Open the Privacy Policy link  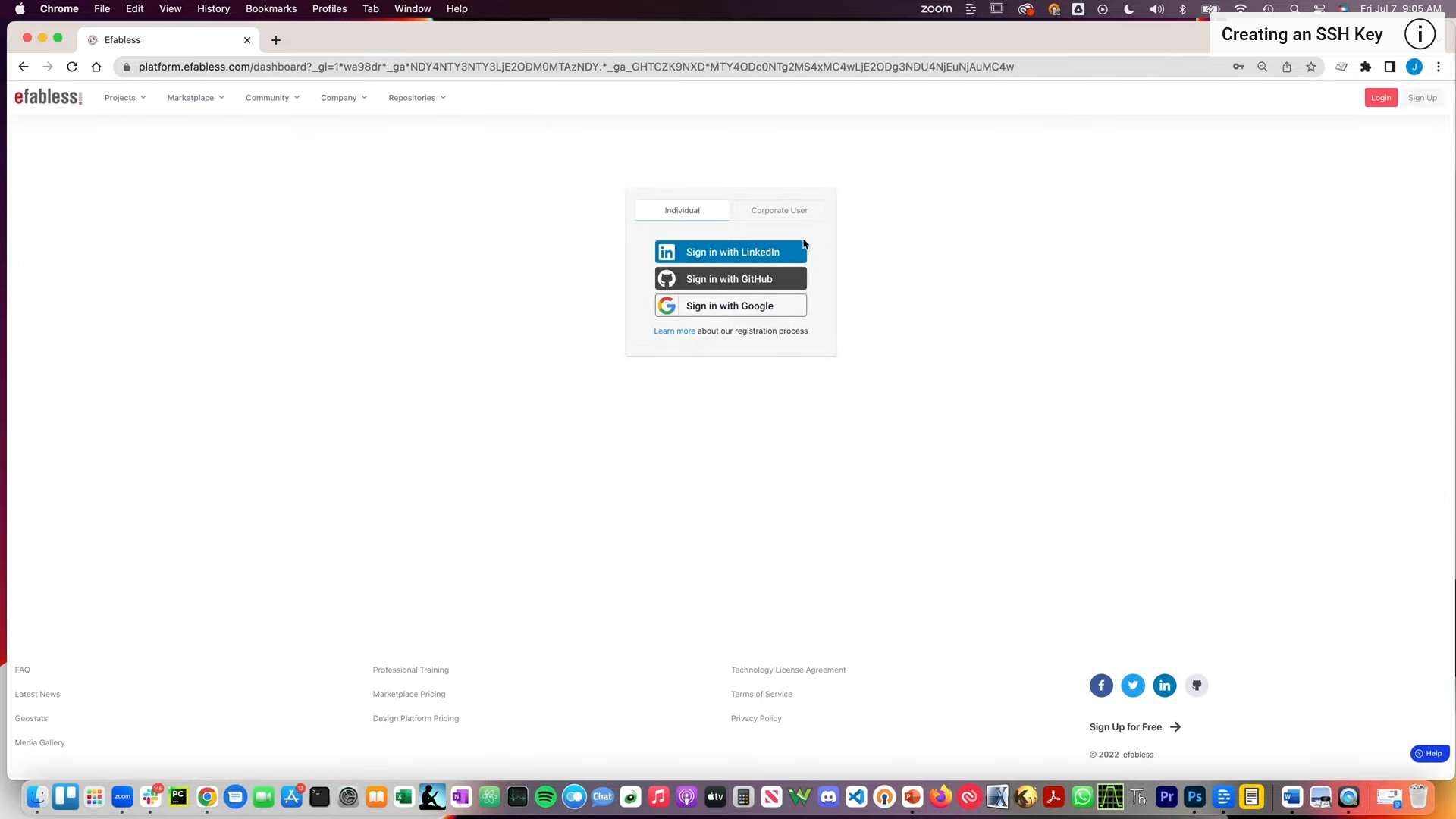click(756, 718)
